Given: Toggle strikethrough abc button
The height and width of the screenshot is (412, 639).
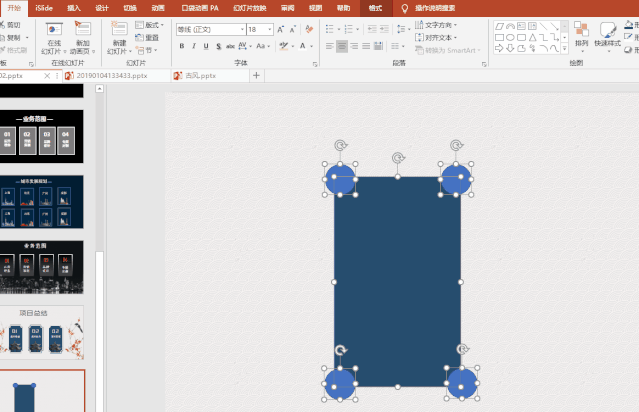Looking at the screenshot, I should 230,46.
